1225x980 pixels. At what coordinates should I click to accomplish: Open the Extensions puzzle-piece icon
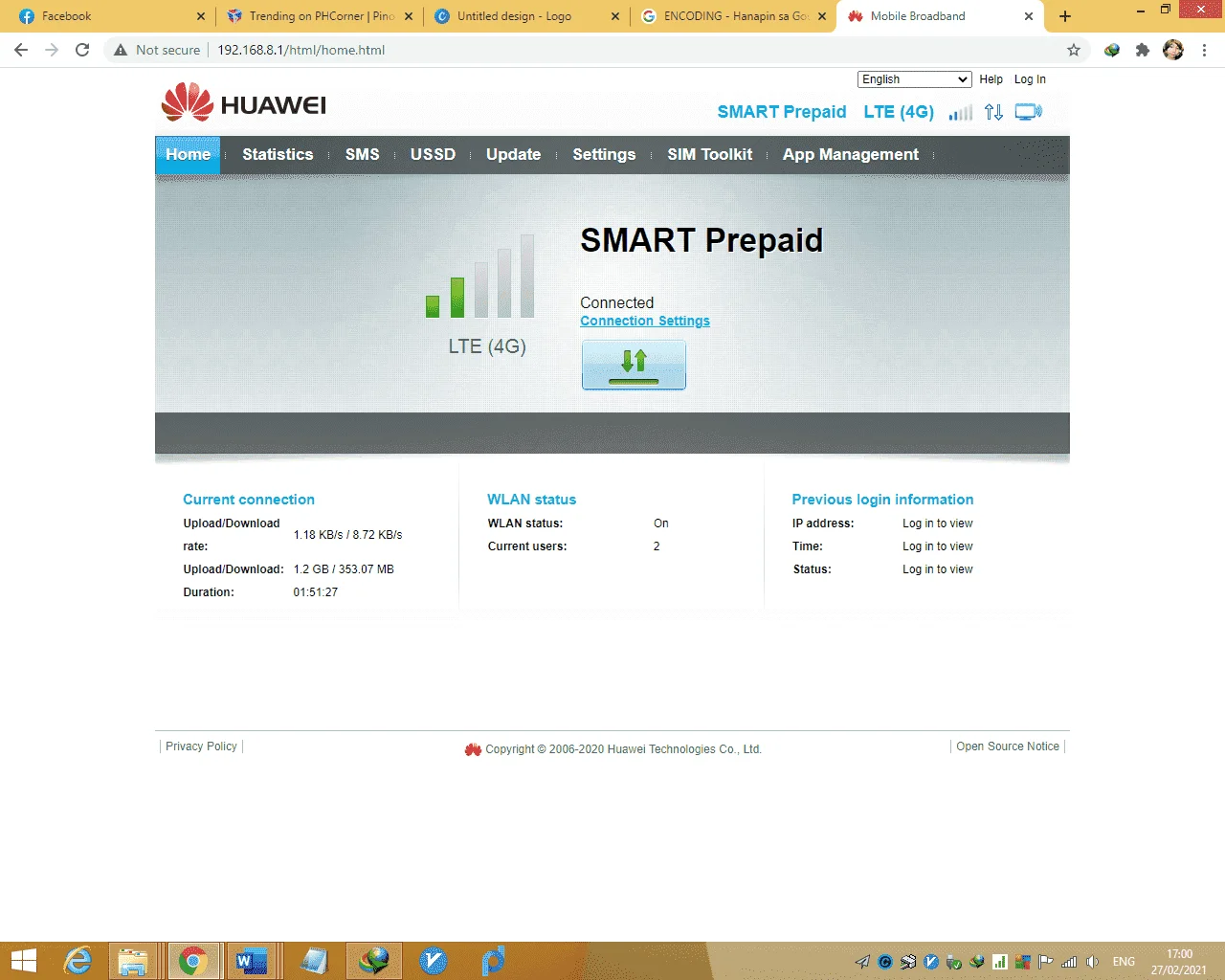coord(1143,50)
